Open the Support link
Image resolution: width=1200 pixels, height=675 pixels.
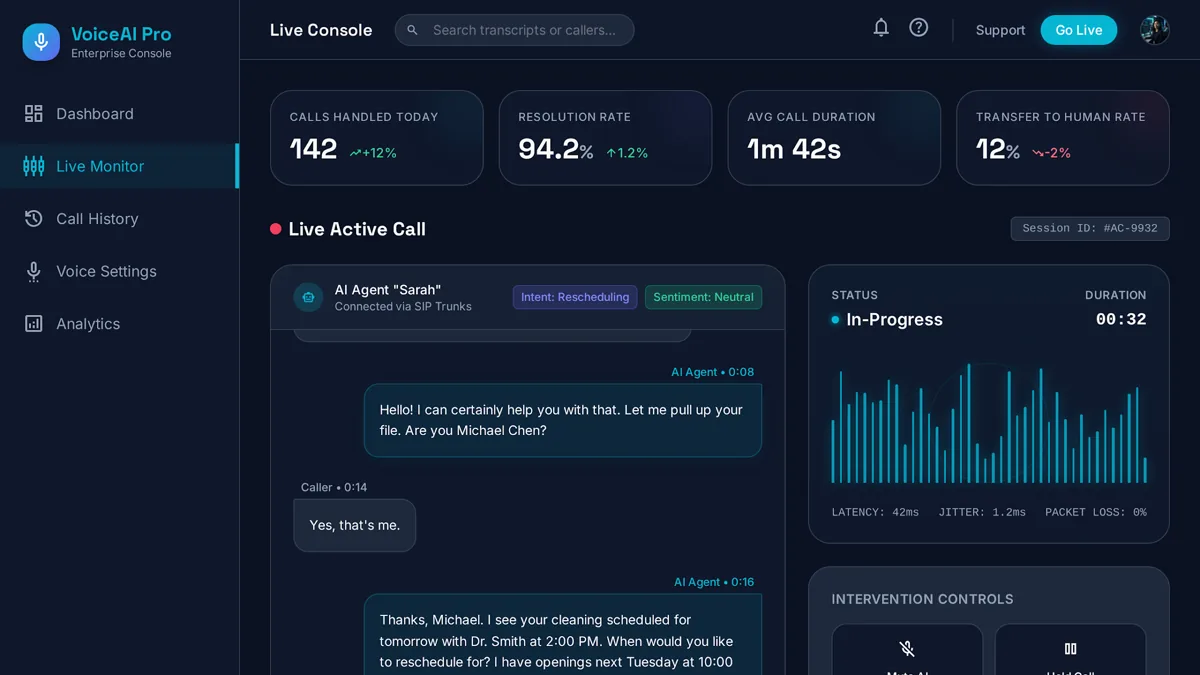point(1000,30)
